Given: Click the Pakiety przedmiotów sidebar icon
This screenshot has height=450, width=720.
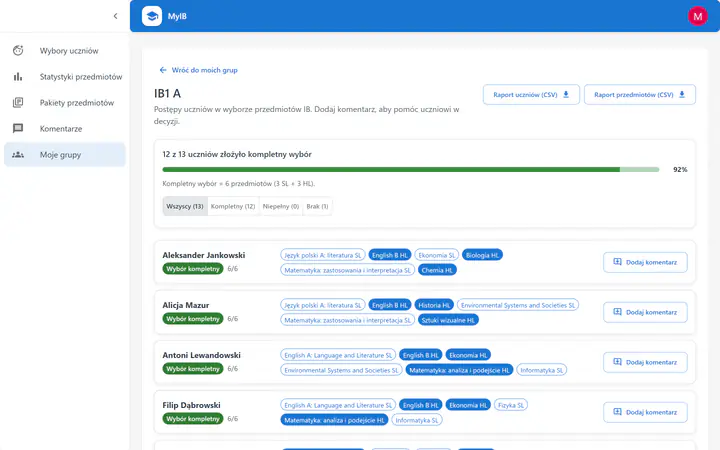Looking at the screenshot, I should (18, 102).
